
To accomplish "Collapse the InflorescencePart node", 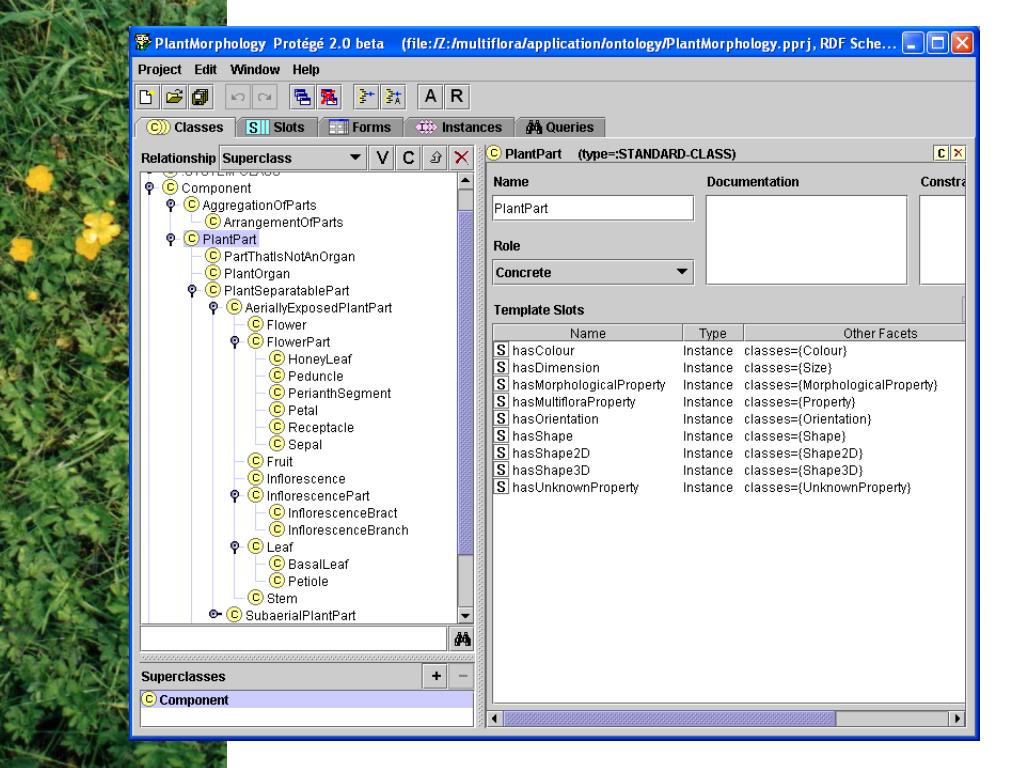I will coord(235,496).
